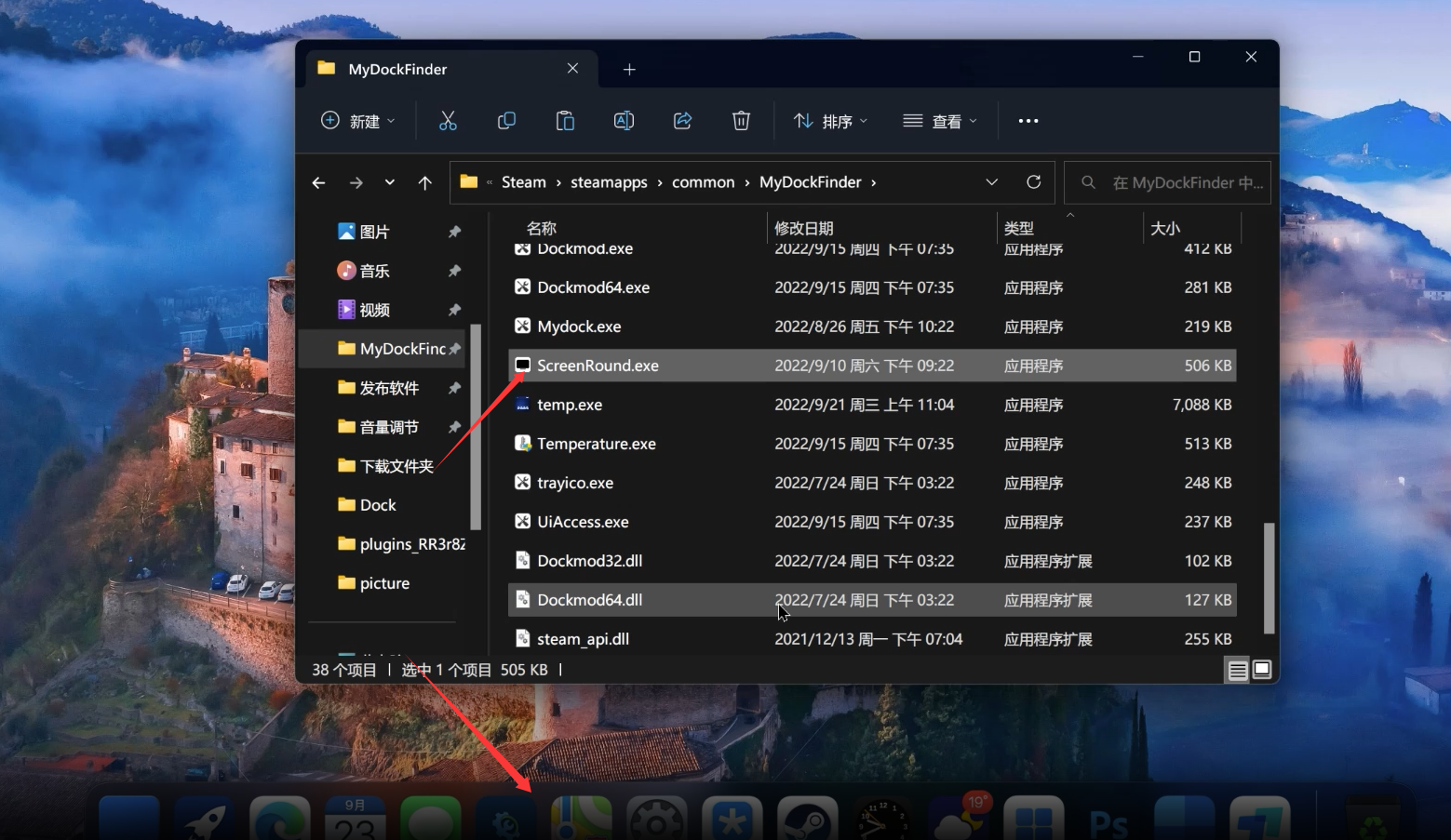Click the navigation pane scrollbar
This screenshot has width=1451, height=840.
click(476, 427)
